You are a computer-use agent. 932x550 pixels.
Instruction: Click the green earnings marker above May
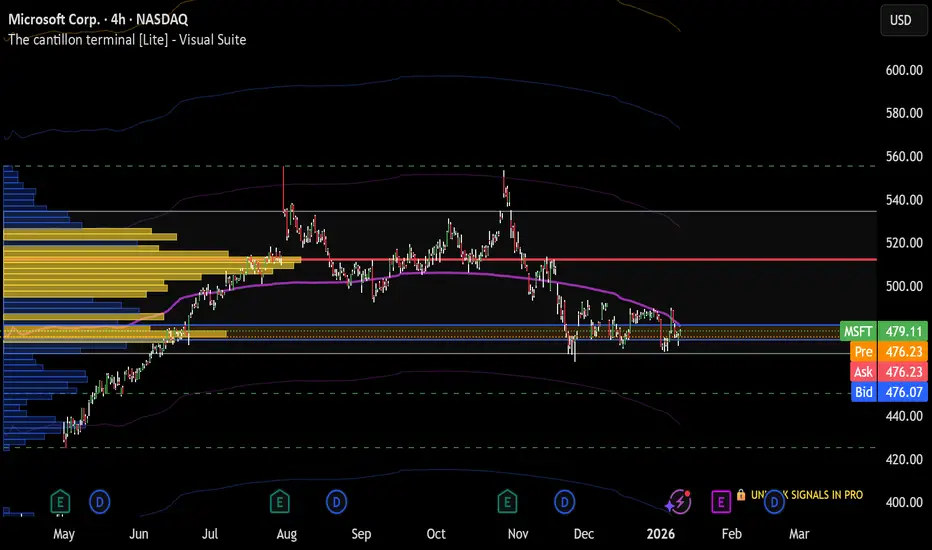point(60,502)
